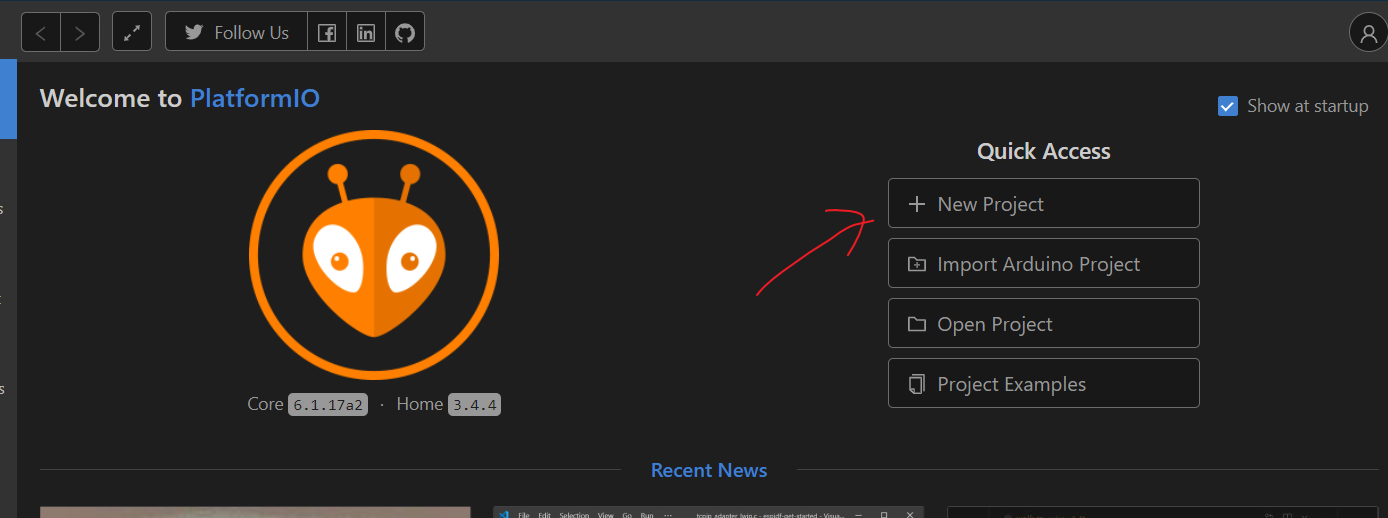Click the back navigation arrow
Viewport: 1388px width, 518px height.
pyautogui.click(x=41, y=32)
